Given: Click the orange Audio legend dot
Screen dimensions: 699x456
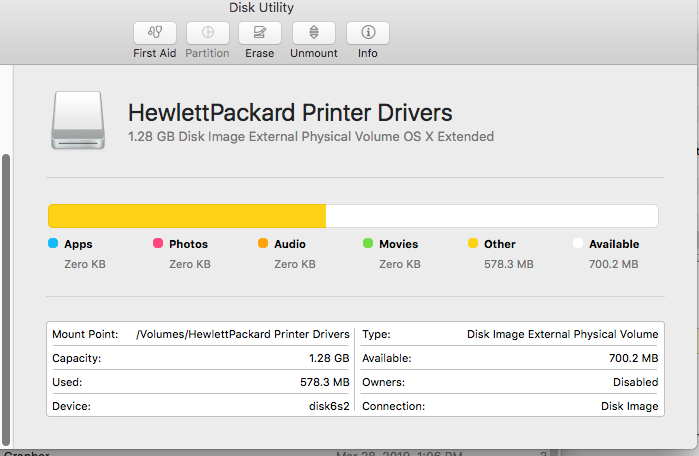Looking at the screenshot, I should point(263,243).
